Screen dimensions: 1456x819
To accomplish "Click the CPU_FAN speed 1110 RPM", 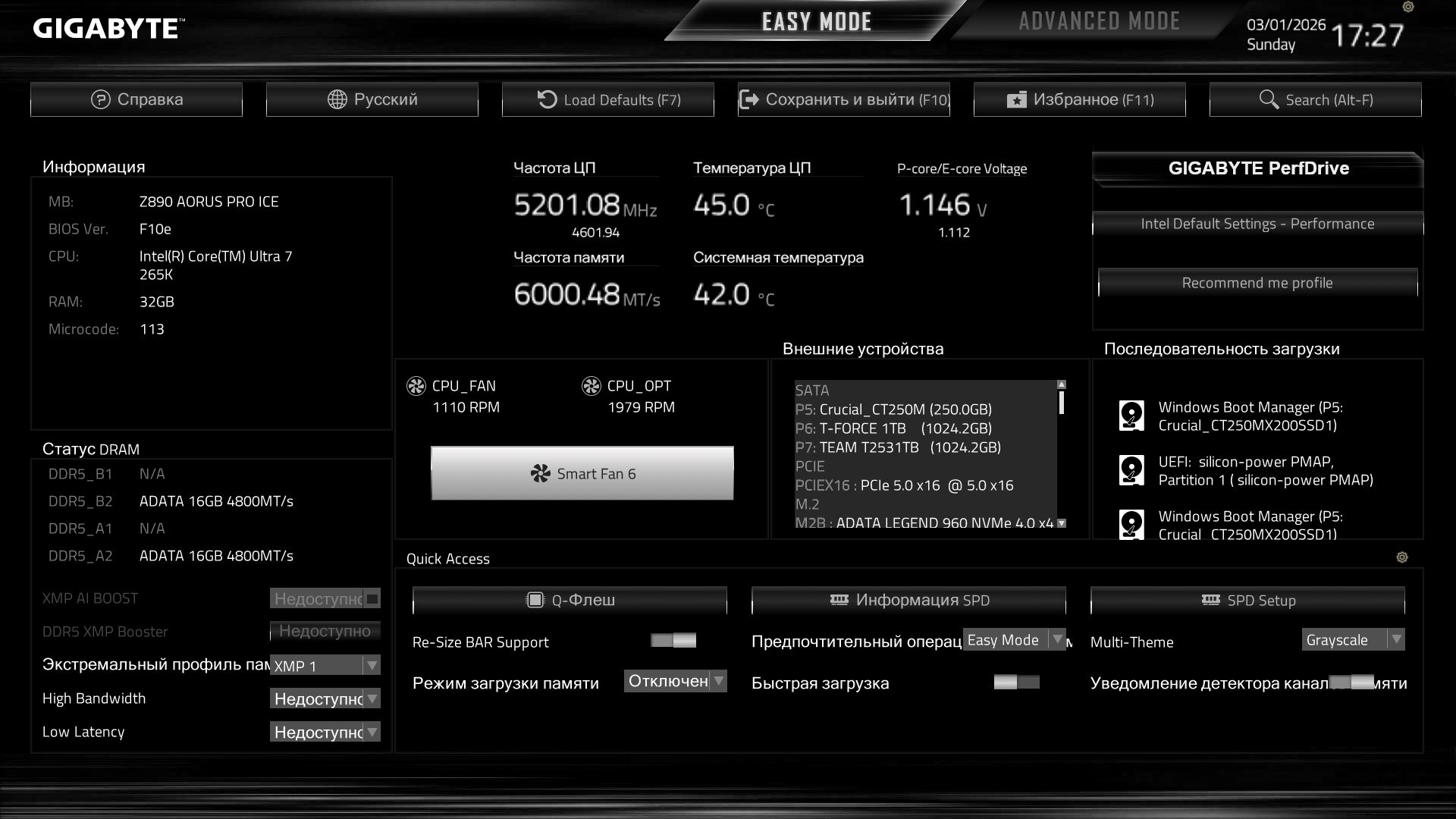I will click(x=466, y=407).
